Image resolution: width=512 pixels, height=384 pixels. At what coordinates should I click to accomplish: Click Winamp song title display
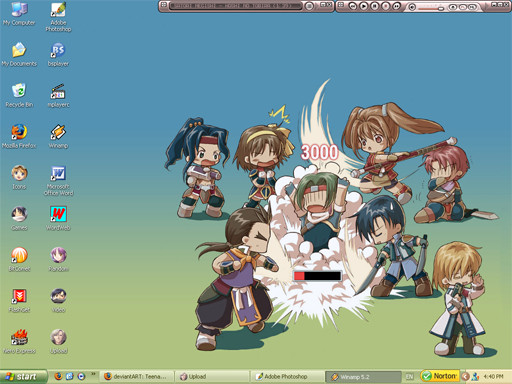point(235,6)
